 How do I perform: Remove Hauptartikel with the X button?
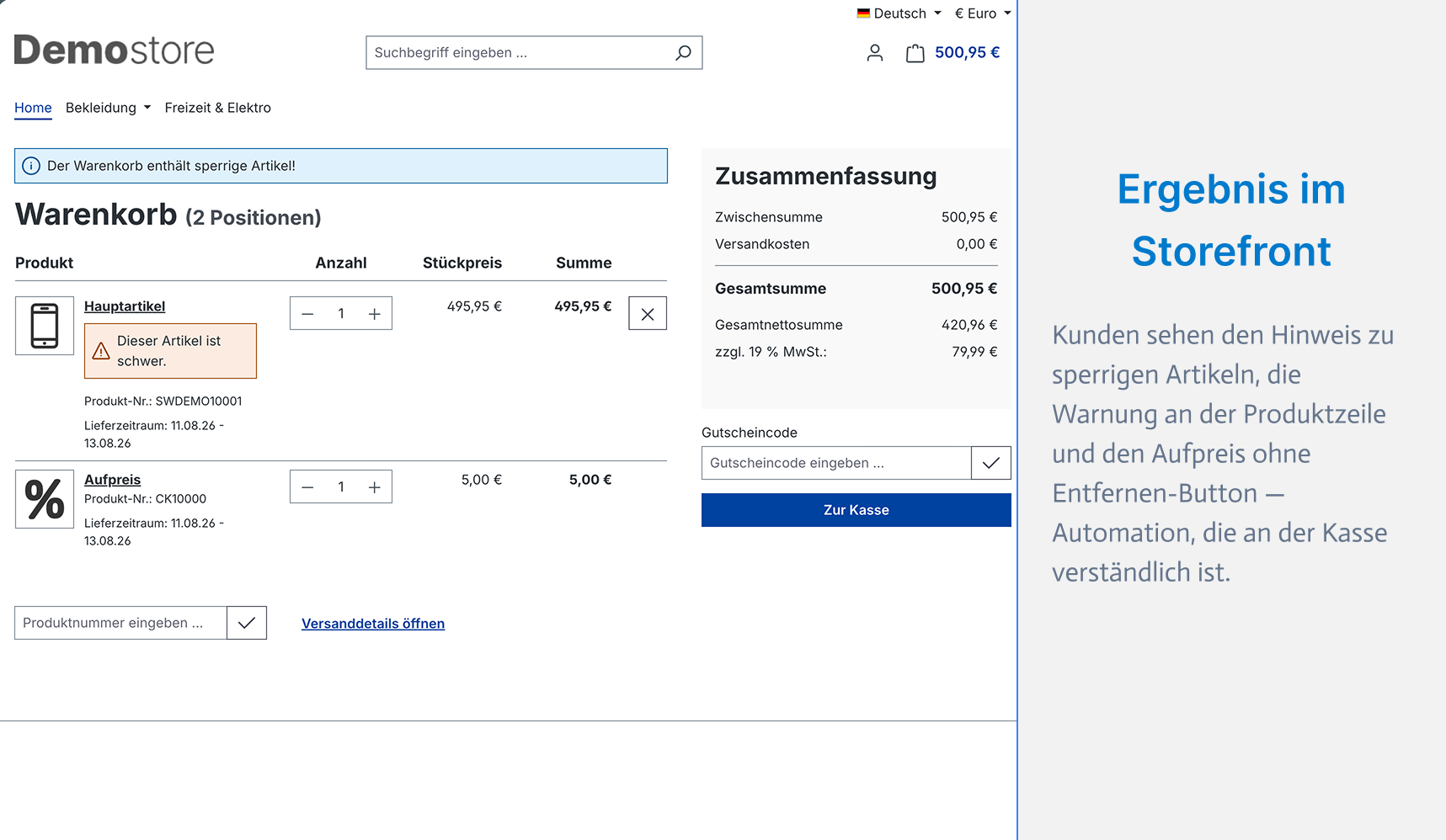click(648, 314)
